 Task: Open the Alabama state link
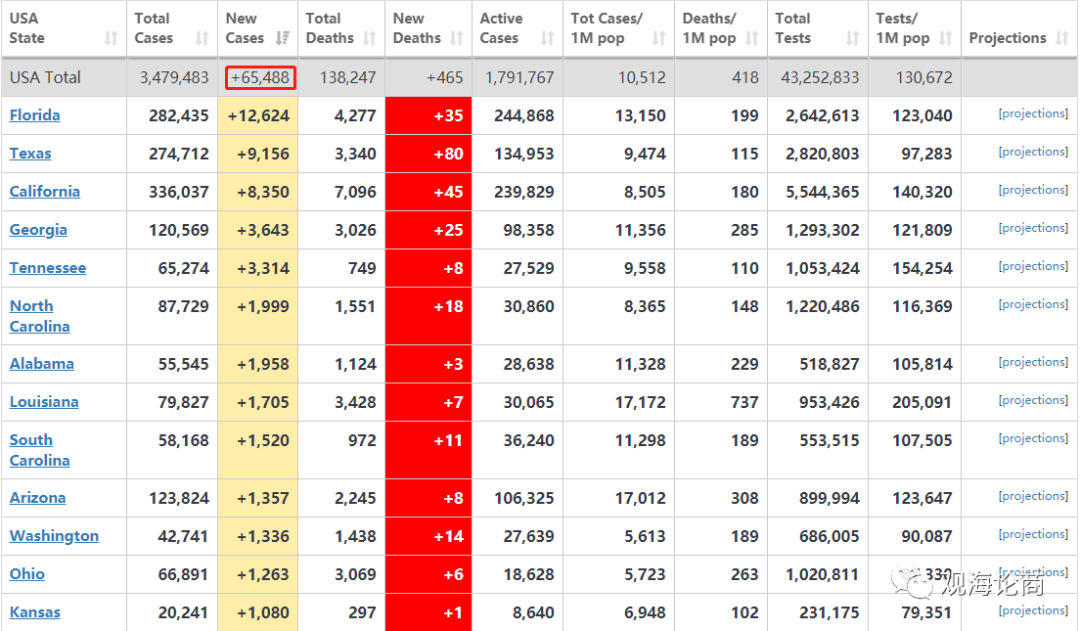click(x=41, y=364)
